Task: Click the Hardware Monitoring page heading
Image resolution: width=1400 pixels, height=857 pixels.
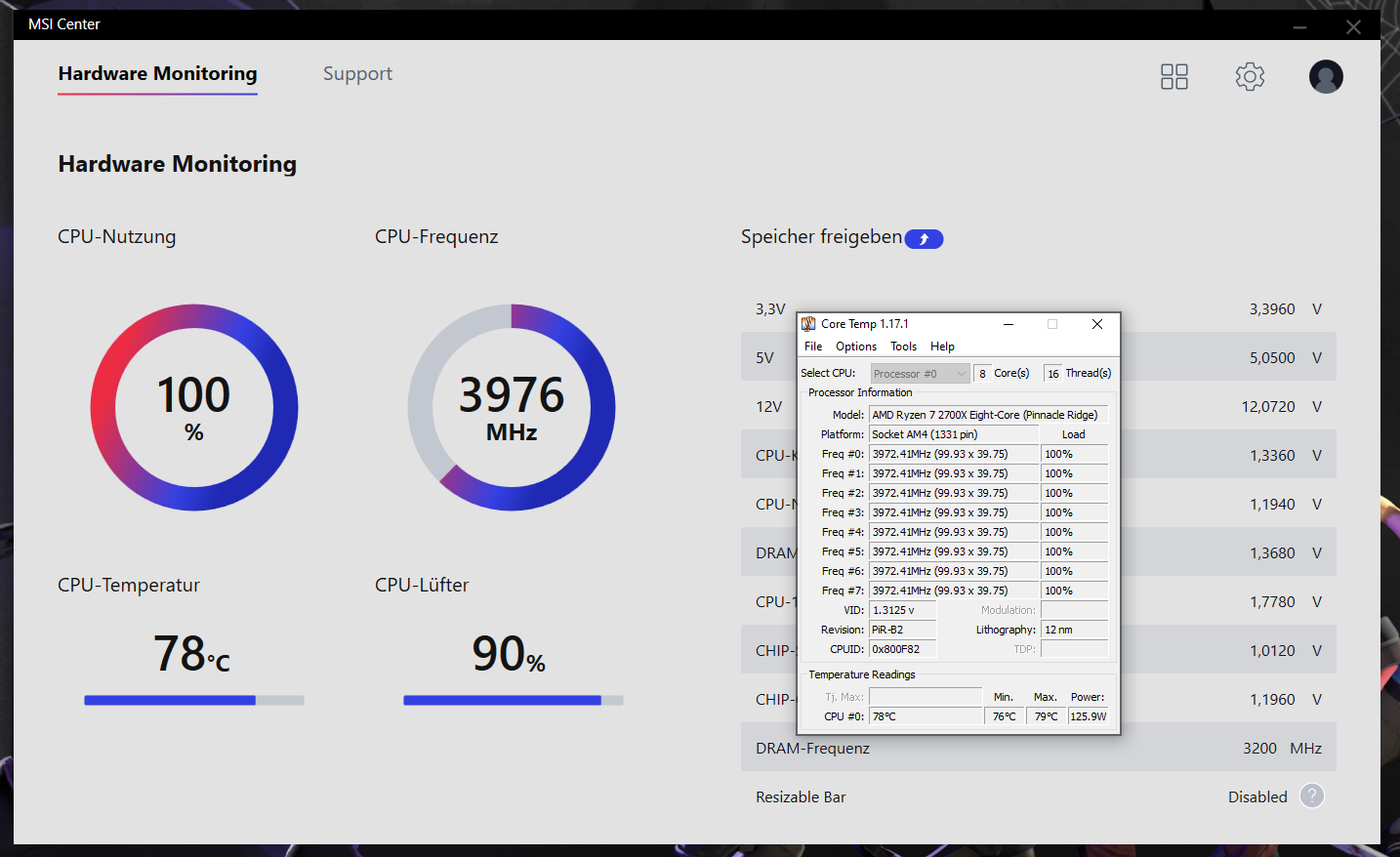Action: click(x=177, y=164)
